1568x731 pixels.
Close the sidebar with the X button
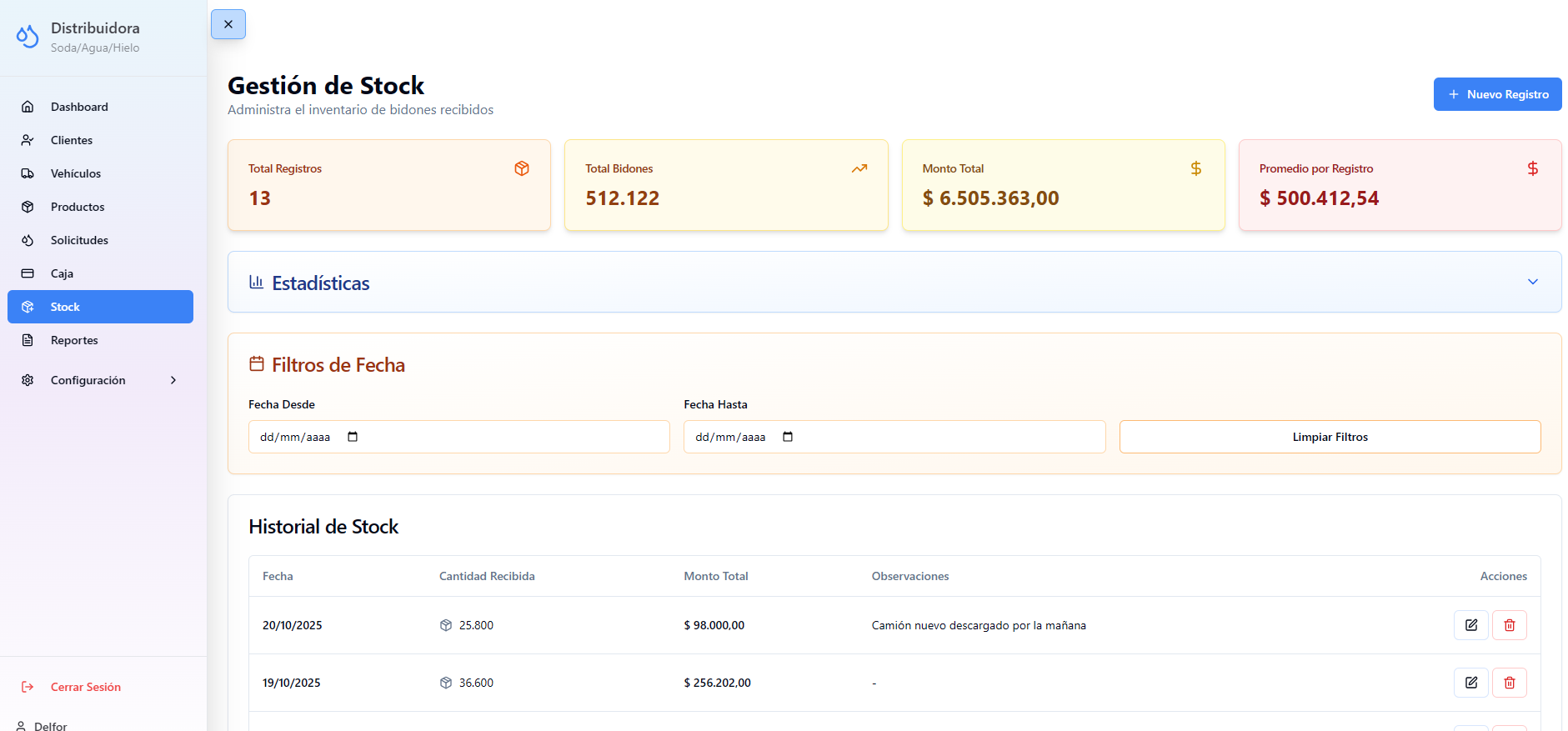point(228,24)
